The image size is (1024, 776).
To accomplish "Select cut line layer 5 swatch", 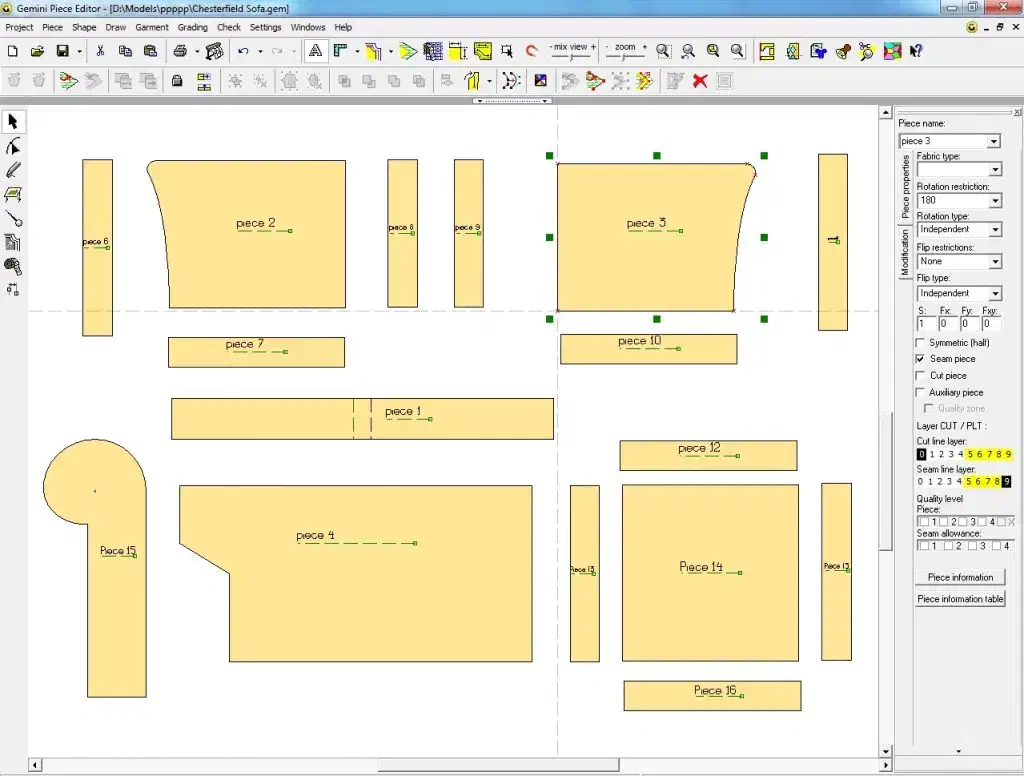I will [x=970, y=454].
